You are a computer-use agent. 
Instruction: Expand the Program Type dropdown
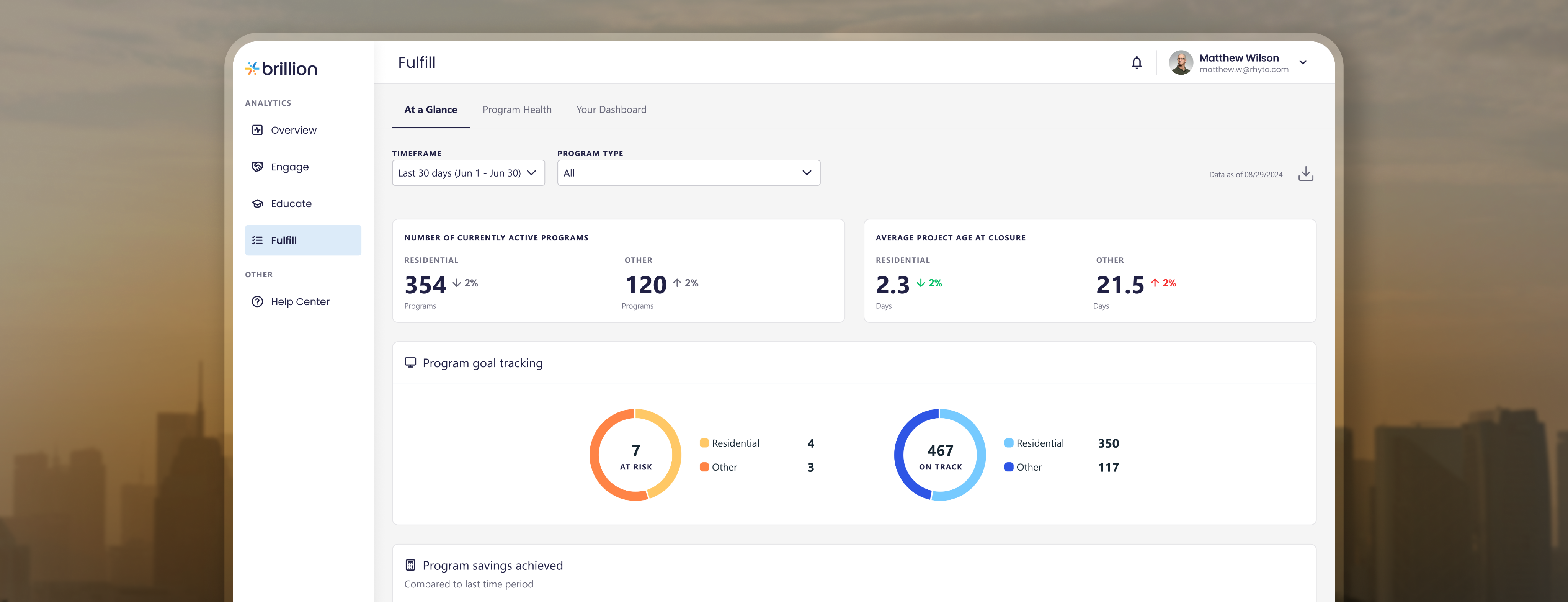[x=688, y=173]
